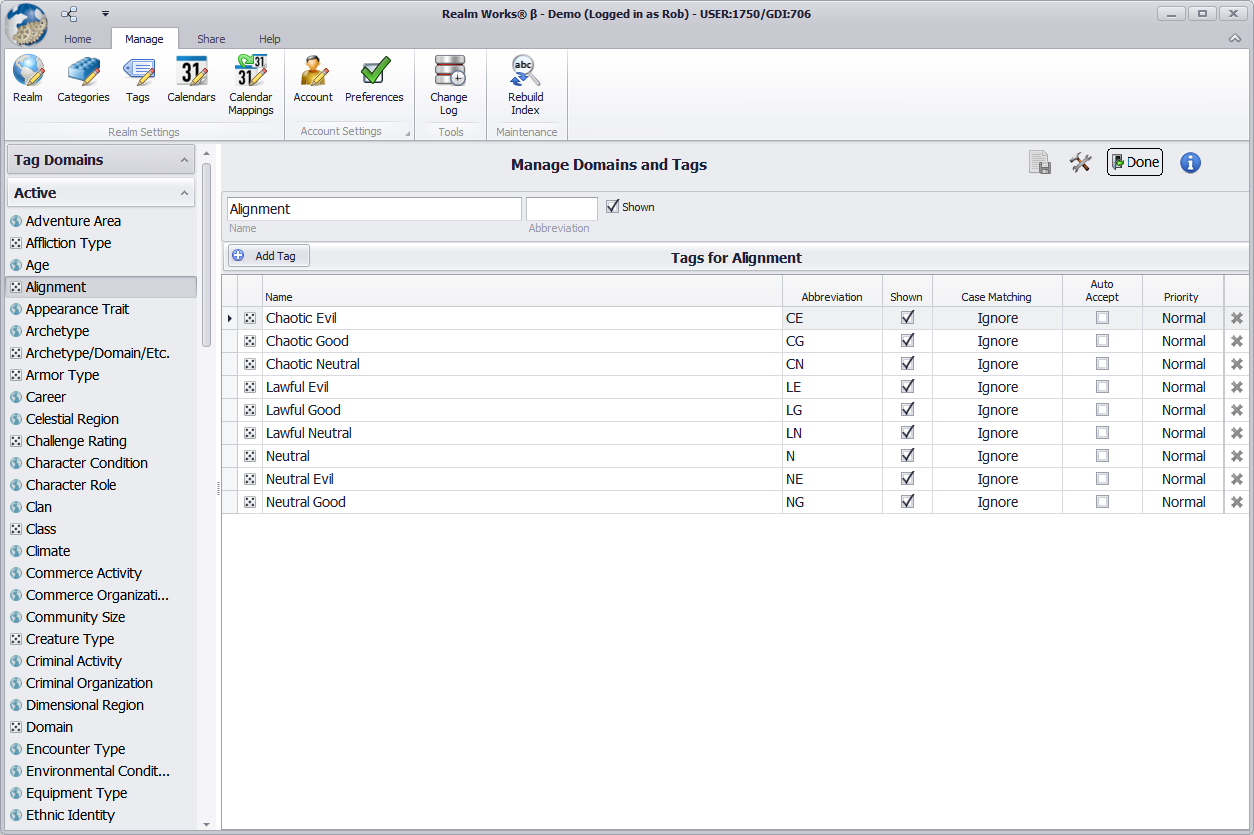
Task: Open Tags management in ribbon
Action: click(x=138, y=79)
